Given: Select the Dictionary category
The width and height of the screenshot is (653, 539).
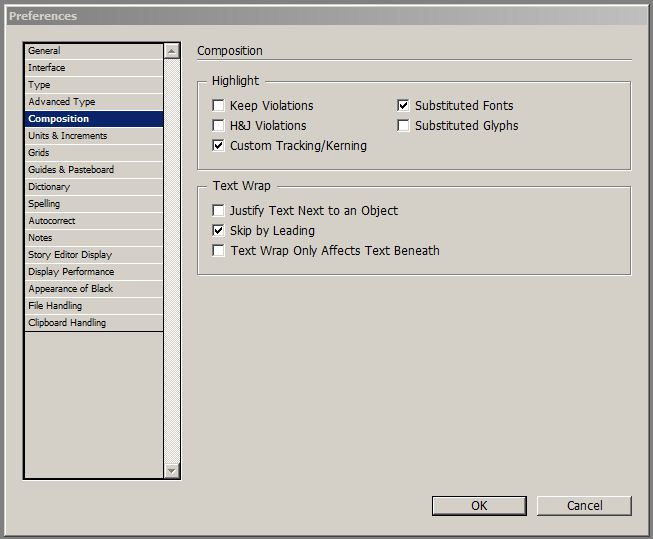Looking at the screenshot, I should pos(94,187).
